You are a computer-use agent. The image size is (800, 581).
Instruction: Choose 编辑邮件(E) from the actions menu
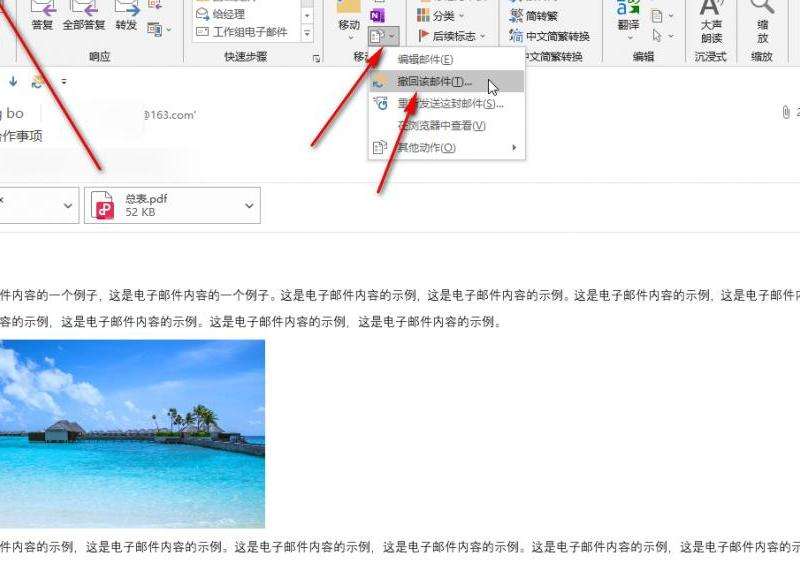[x=446, y=59]
